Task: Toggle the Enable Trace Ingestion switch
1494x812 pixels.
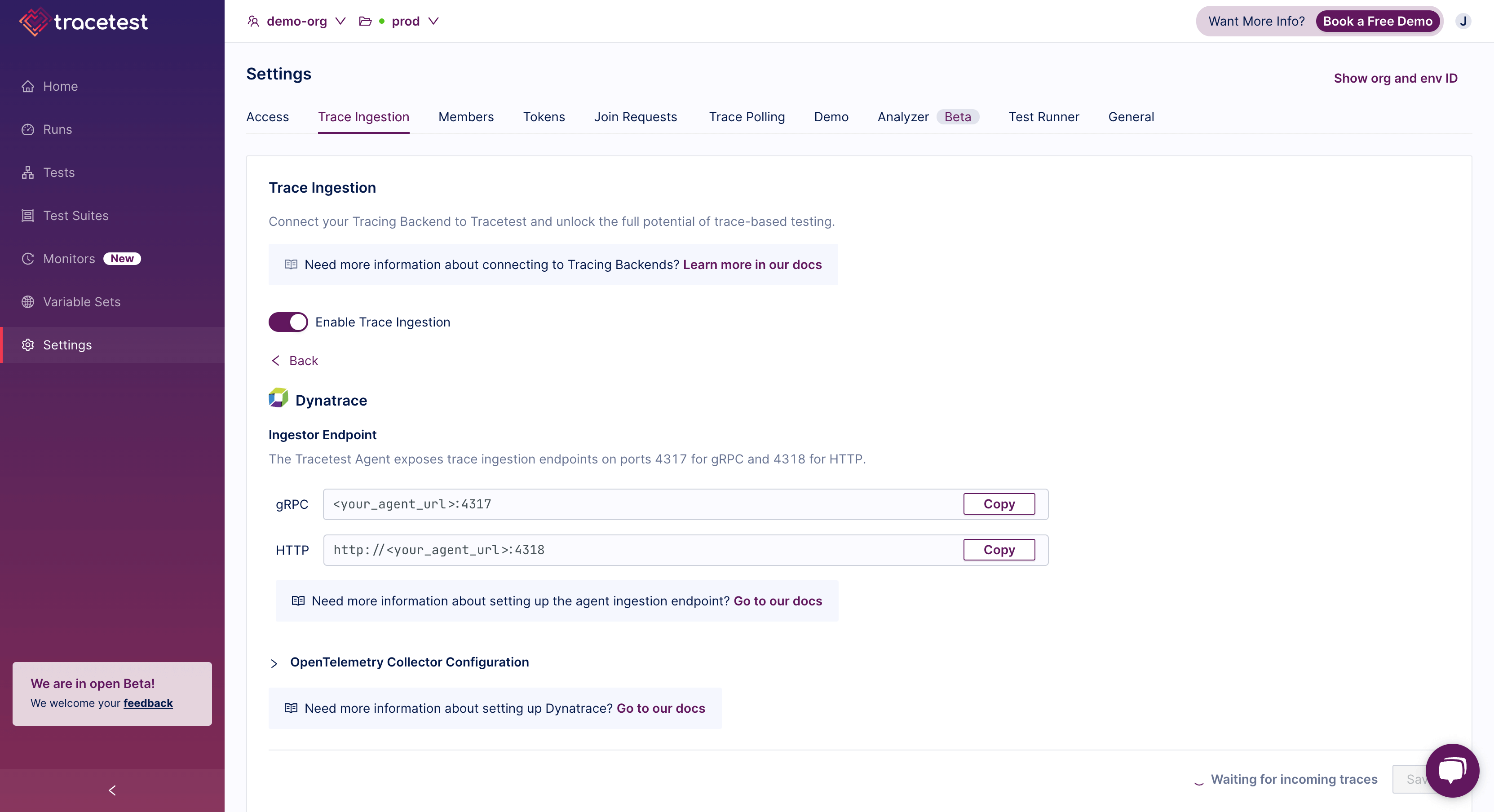Action: coord(288,322)
